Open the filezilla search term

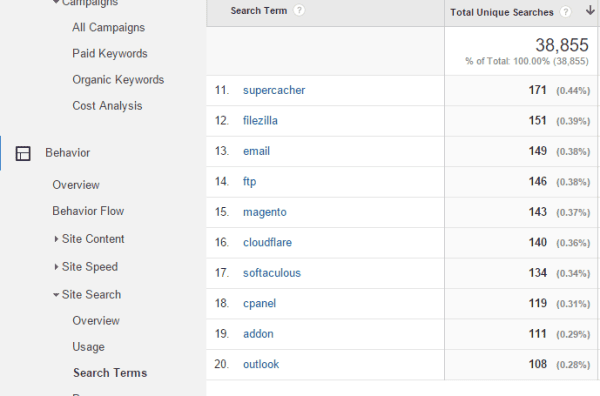coord(260,121)
